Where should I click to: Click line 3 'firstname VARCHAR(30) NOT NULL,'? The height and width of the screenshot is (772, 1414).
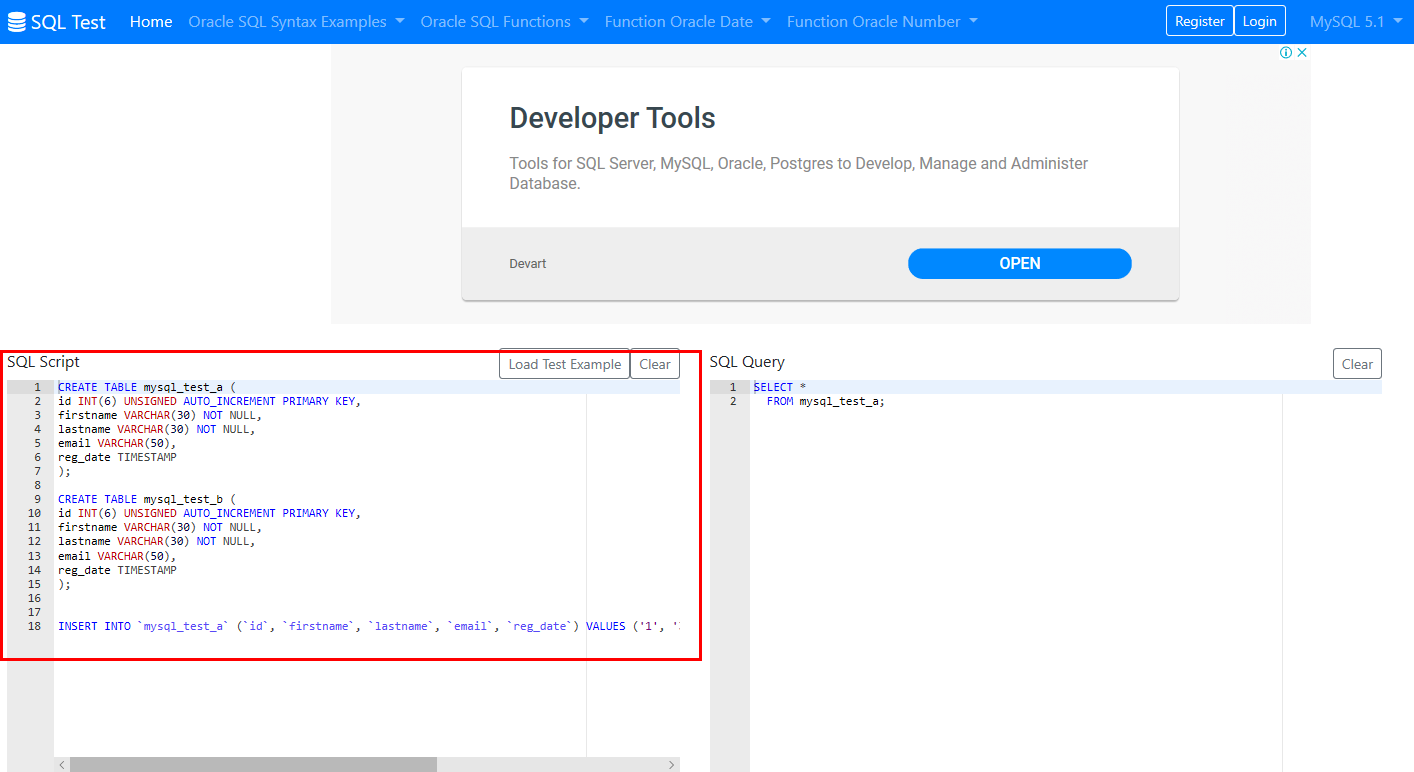coord(160,415)
